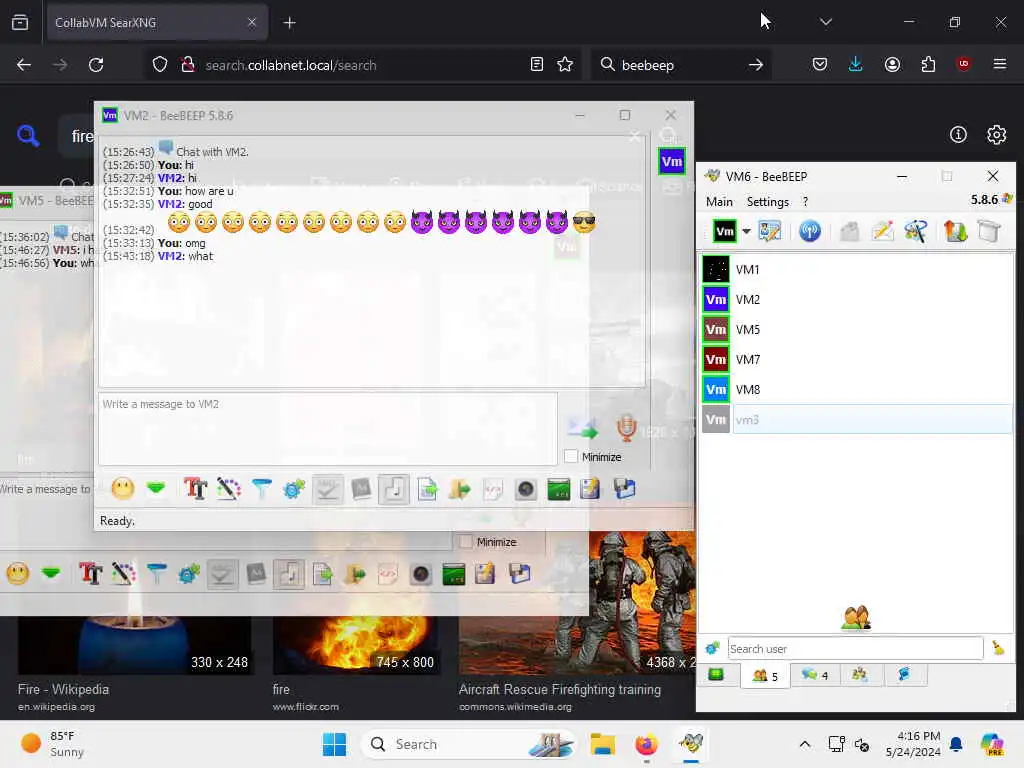Image resolution: width=1024 pixels, height=768 pixels.
Task: Click save chat floppy icon in VM2 toolbar
Action: click(624, 488)
